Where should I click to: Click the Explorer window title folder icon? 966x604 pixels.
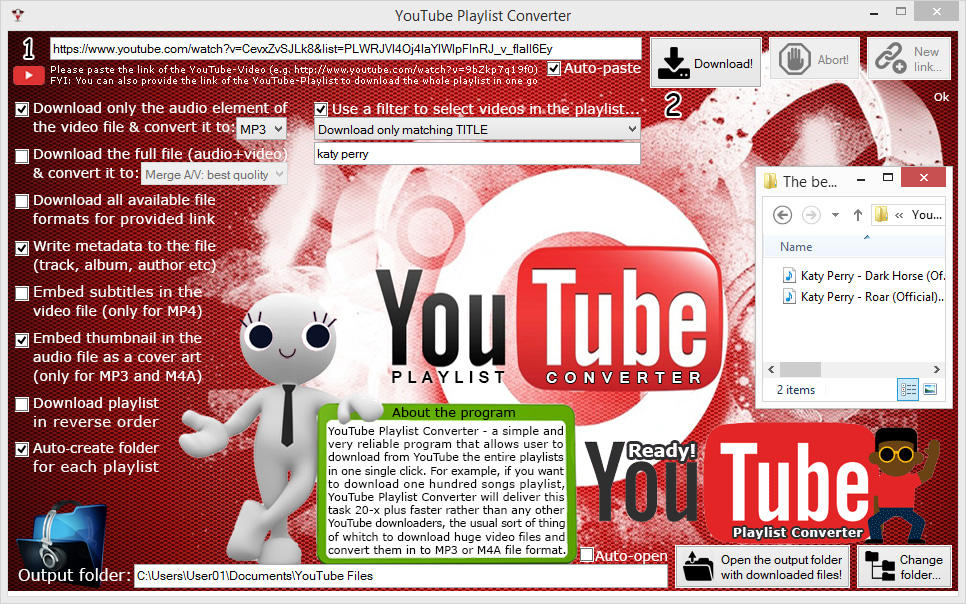click(x=770, y=181)
